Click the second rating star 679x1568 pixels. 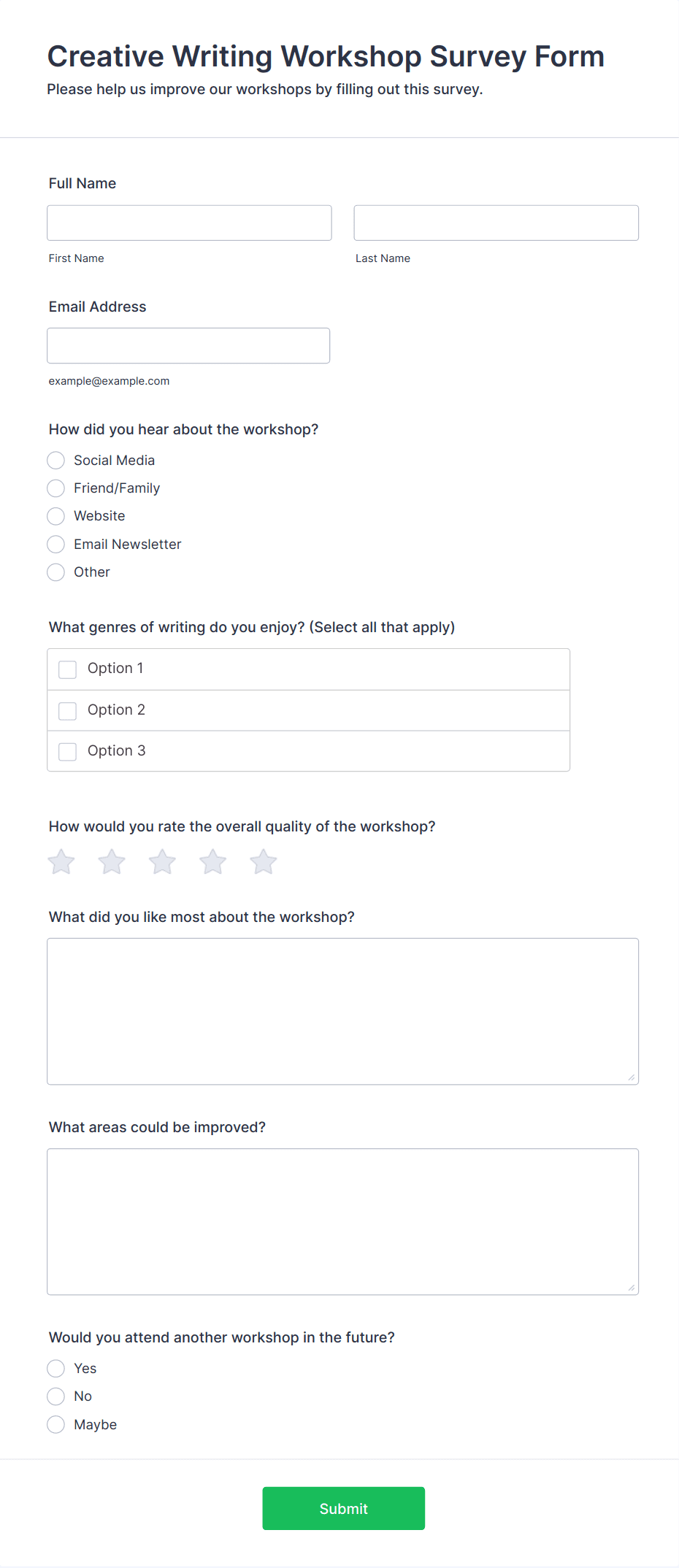(112, 862)
